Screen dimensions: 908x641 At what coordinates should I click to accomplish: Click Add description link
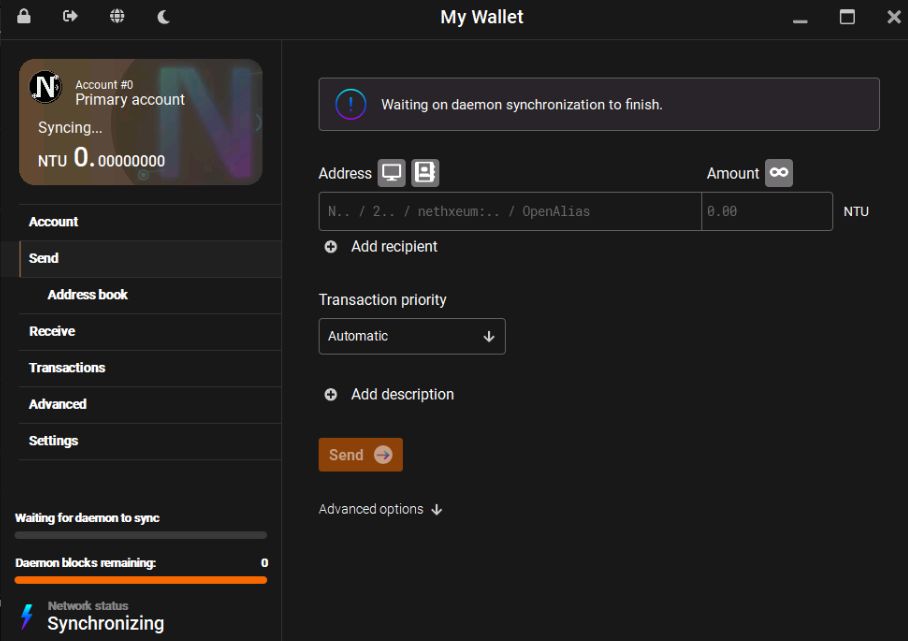402,394
